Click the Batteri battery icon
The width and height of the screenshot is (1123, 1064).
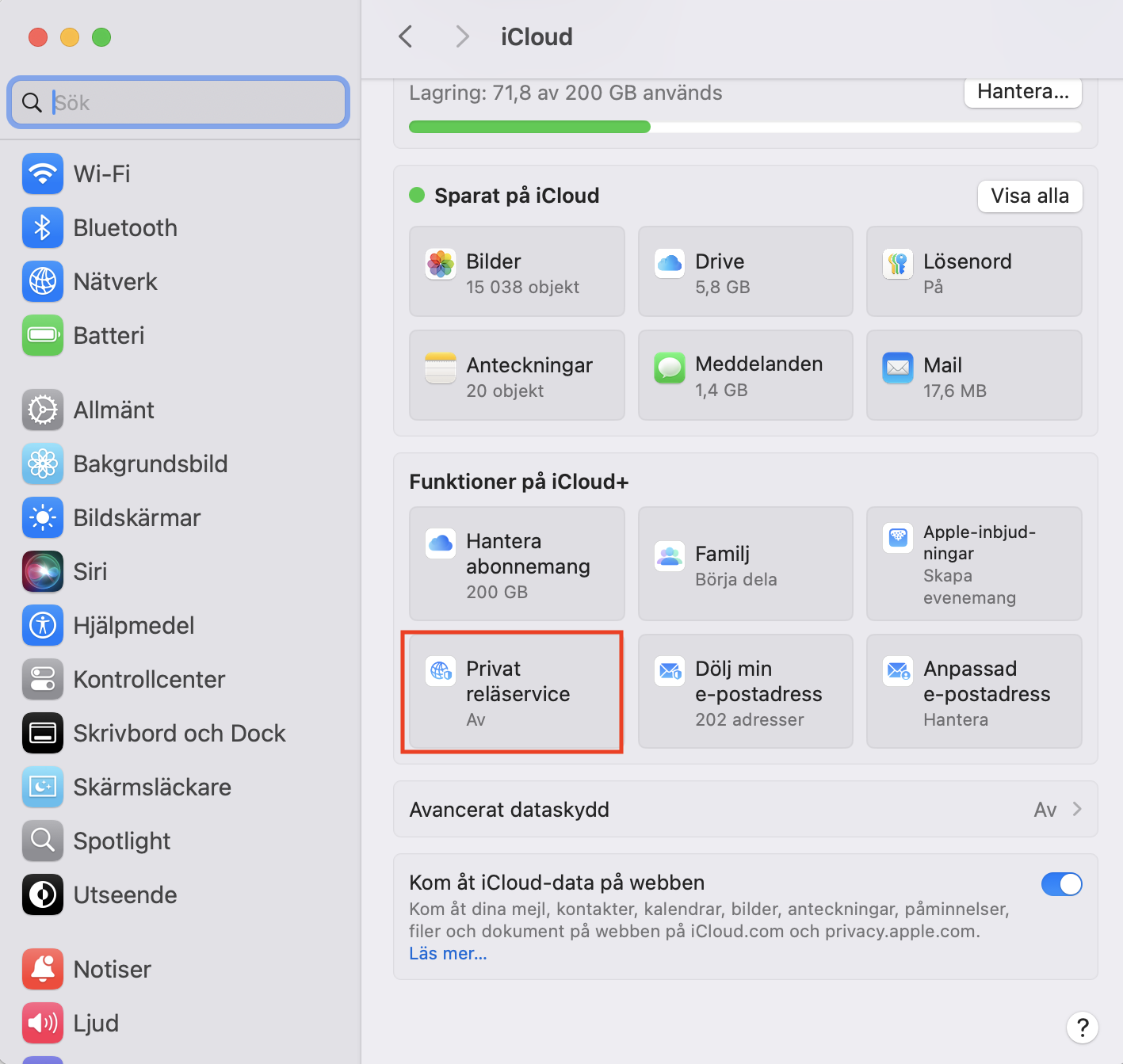coord(43,335)
